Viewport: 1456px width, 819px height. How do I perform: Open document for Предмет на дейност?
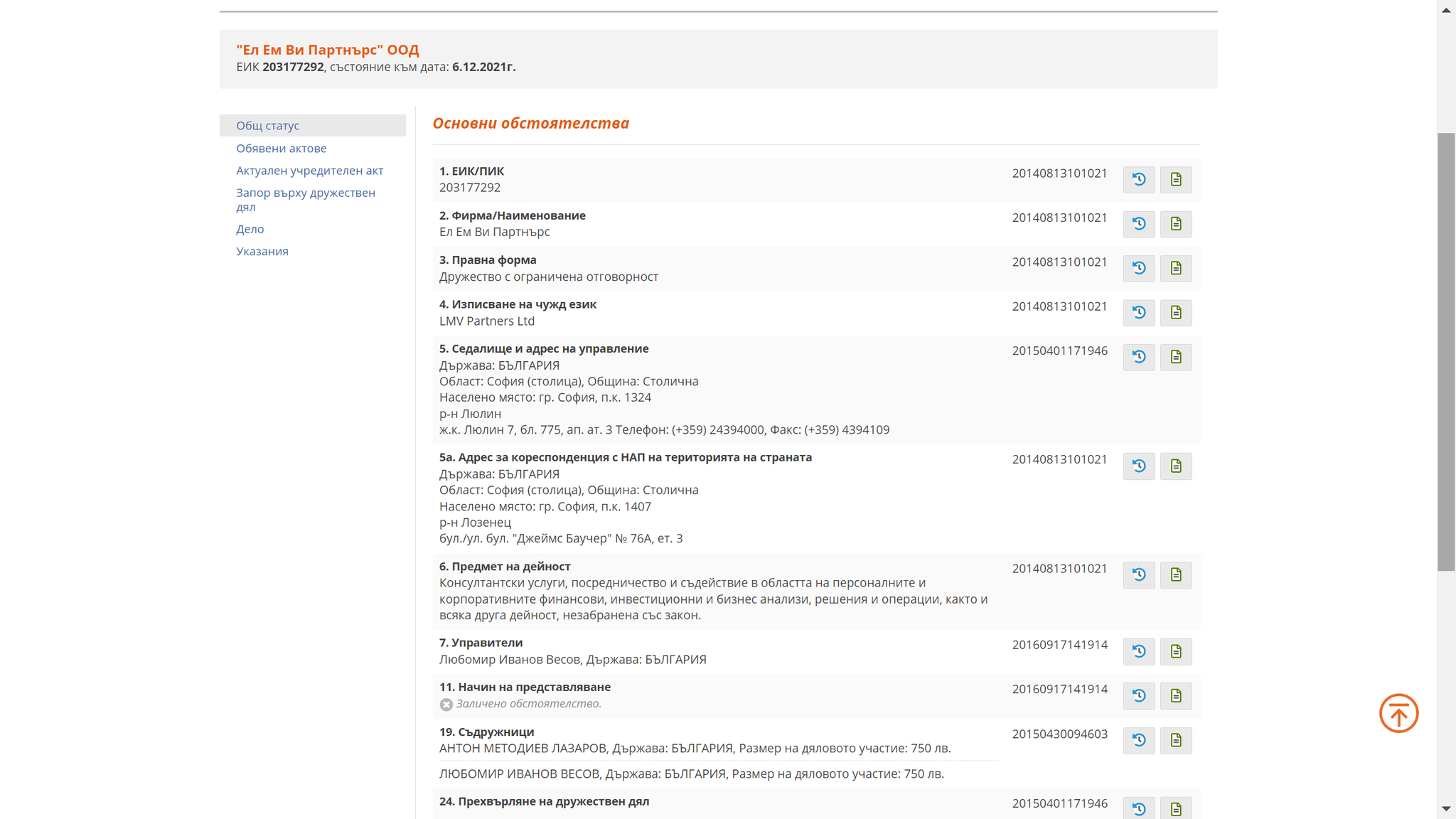(1175, 574)
